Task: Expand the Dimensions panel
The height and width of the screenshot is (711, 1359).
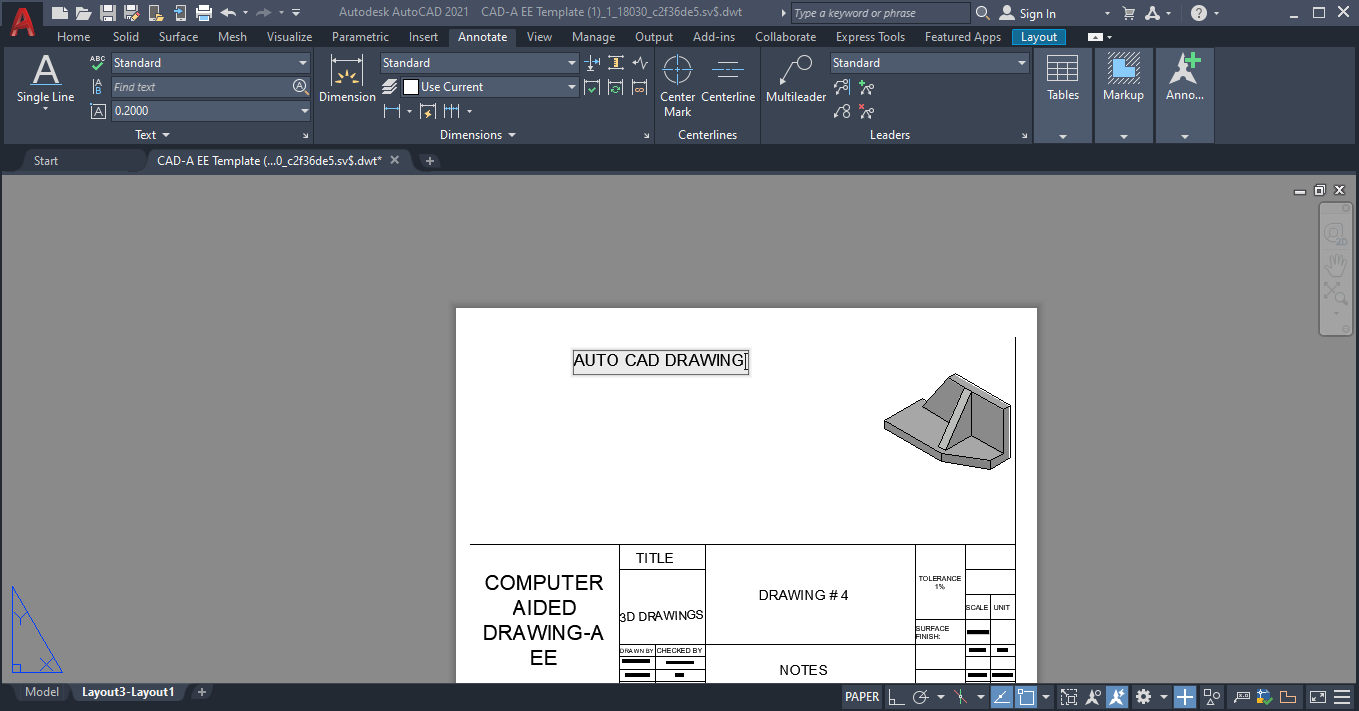Action: (648, 134)
